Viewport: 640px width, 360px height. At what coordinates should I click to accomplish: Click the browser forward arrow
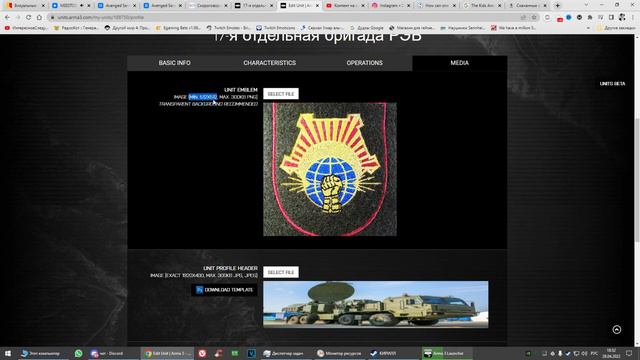coord(18,18)
